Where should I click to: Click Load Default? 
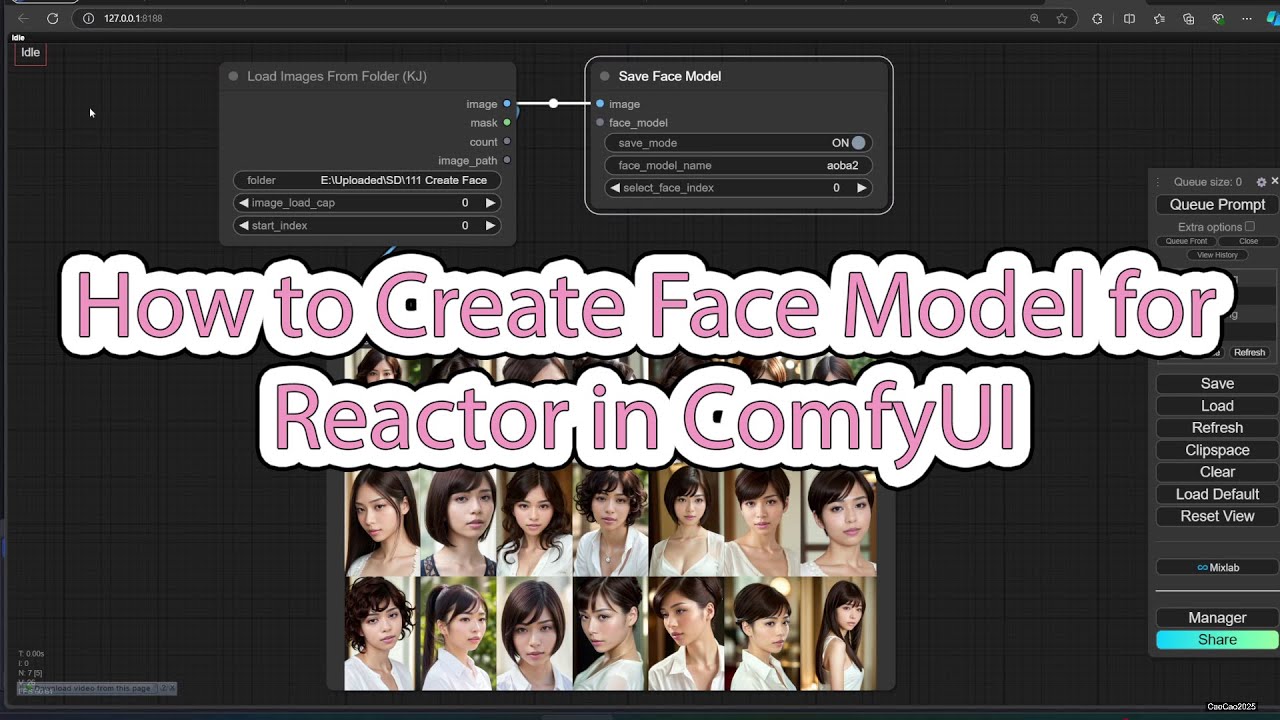(x=1217, y=494)
